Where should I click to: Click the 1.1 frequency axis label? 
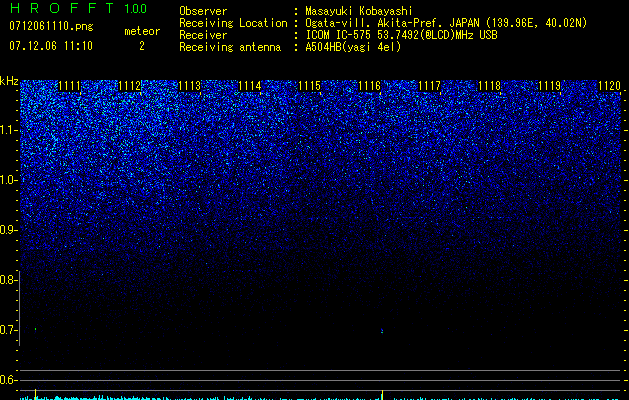[x=8, y=130]
